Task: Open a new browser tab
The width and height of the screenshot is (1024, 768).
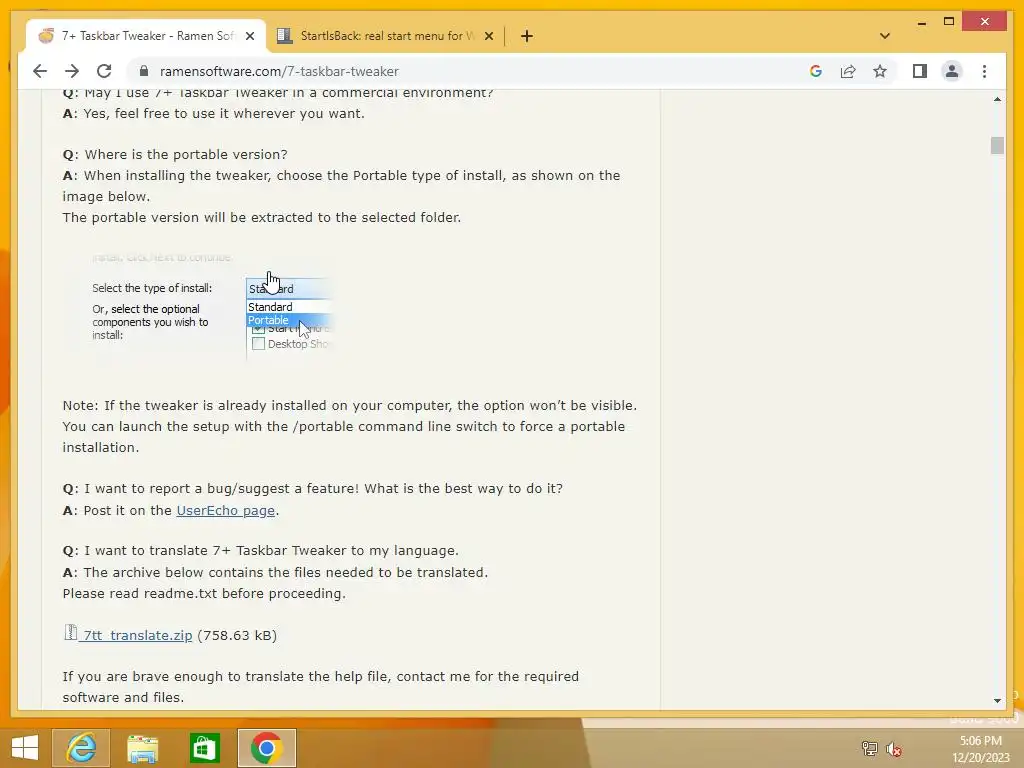Action: pos(527,37)
